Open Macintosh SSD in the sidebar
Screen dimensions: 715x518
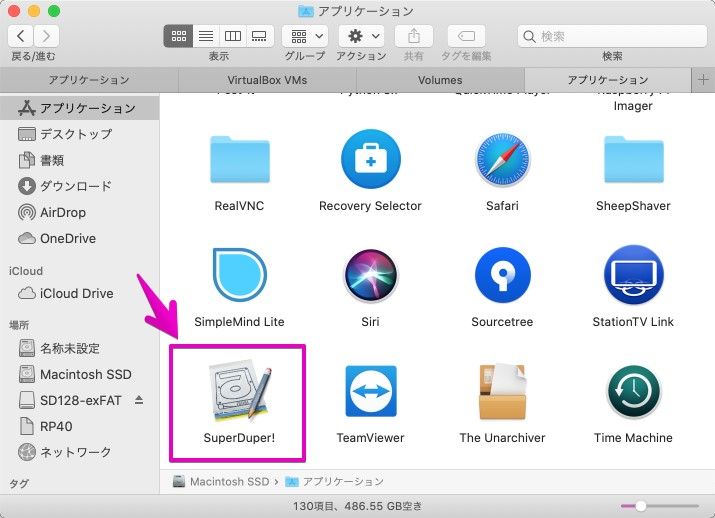click(x=79, y=374)
